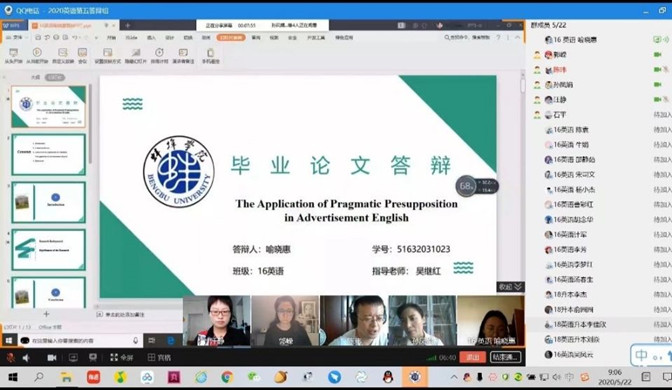Open the 开始 home ribbon tab
This screenshot has width=672, height=390.
[x=111, y=38]
